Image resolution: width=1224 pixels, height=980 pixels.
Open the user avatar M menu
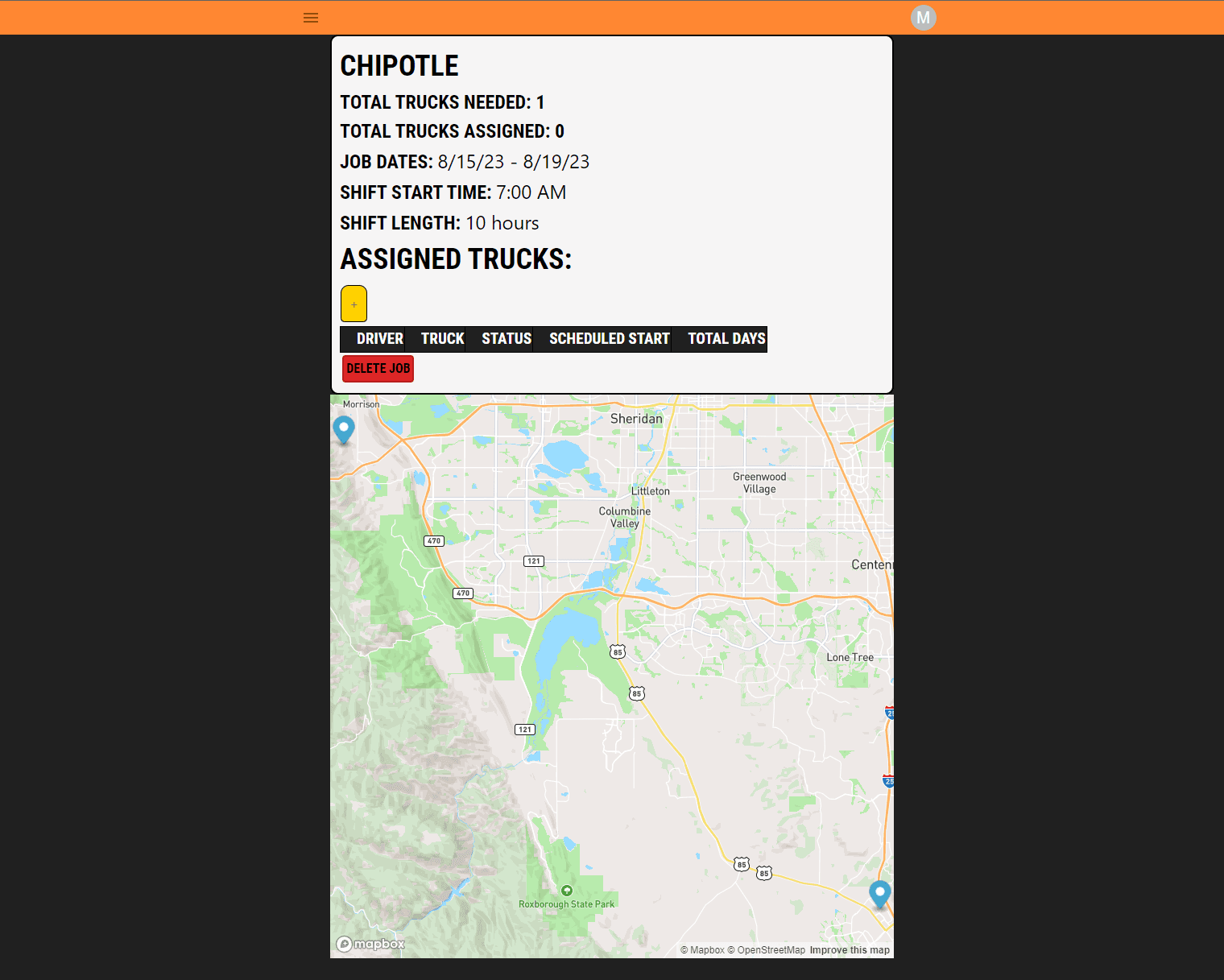click(923, 18)
